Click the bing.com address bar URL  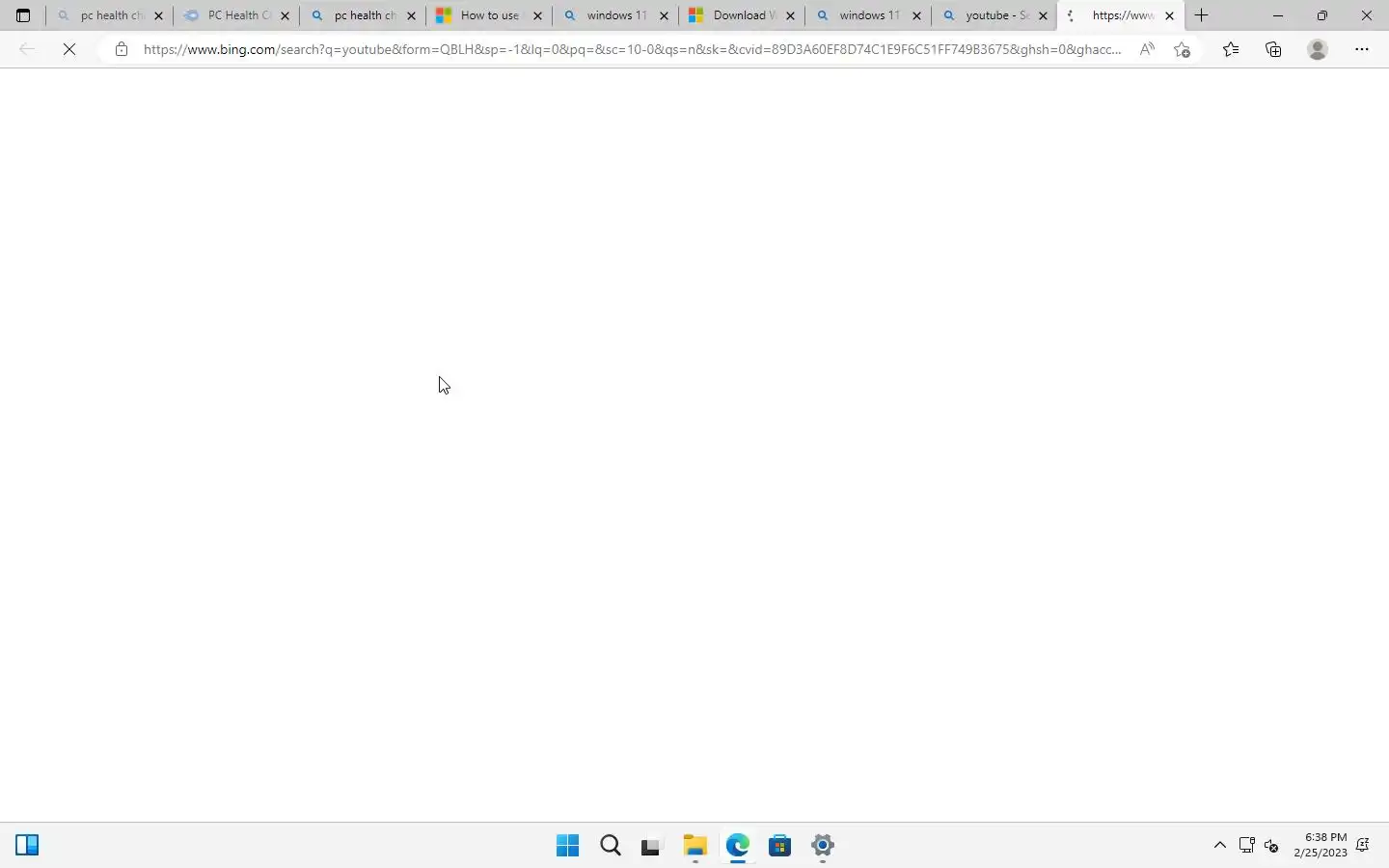(632, 49)
